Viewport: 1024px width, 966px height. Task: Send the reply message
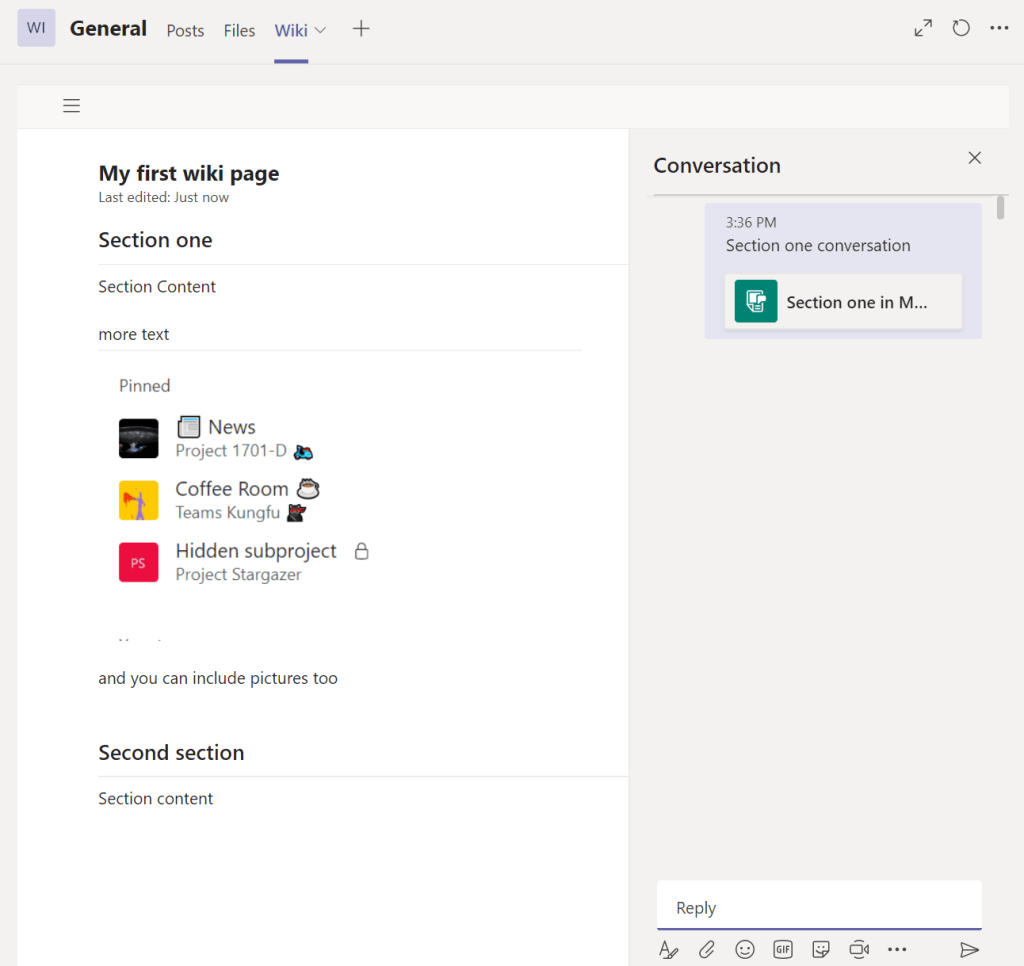tap(968, 950)
